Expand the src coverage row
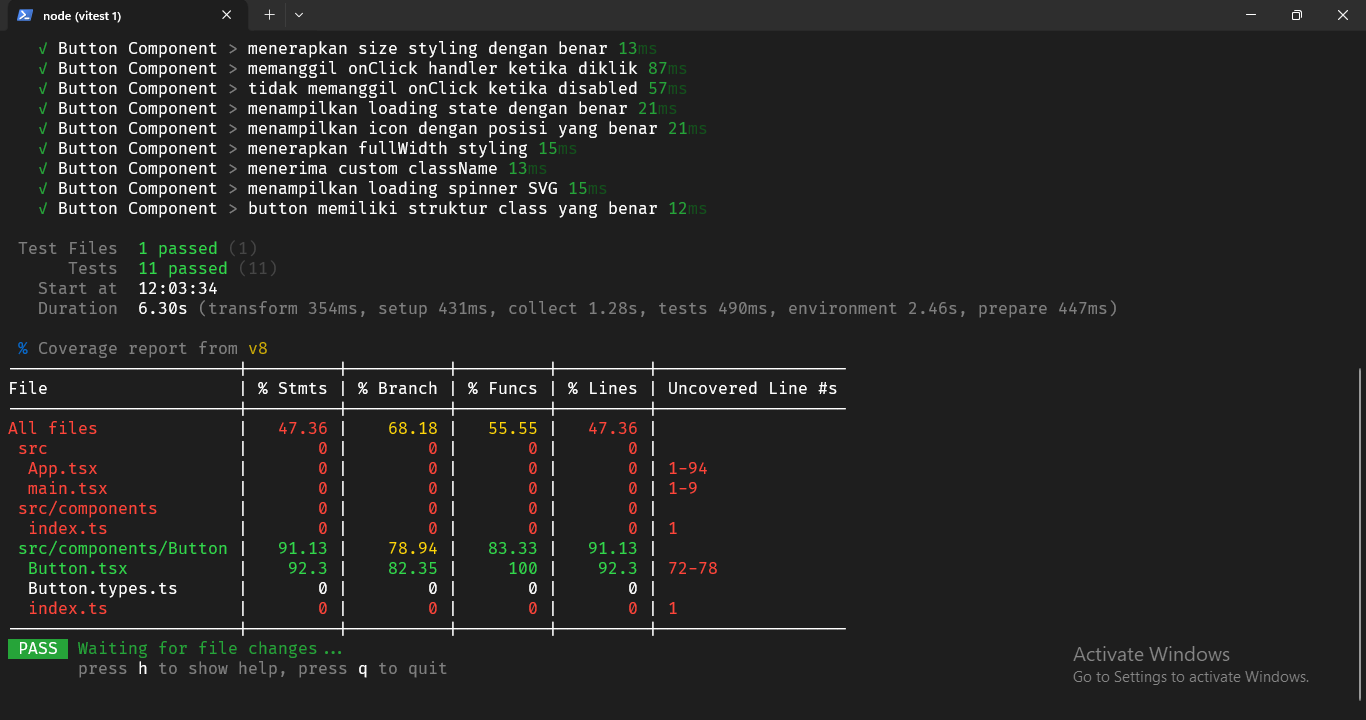The height and width of the screenshot is (720, 1366). pyautogui.click(x=32, y=448)
